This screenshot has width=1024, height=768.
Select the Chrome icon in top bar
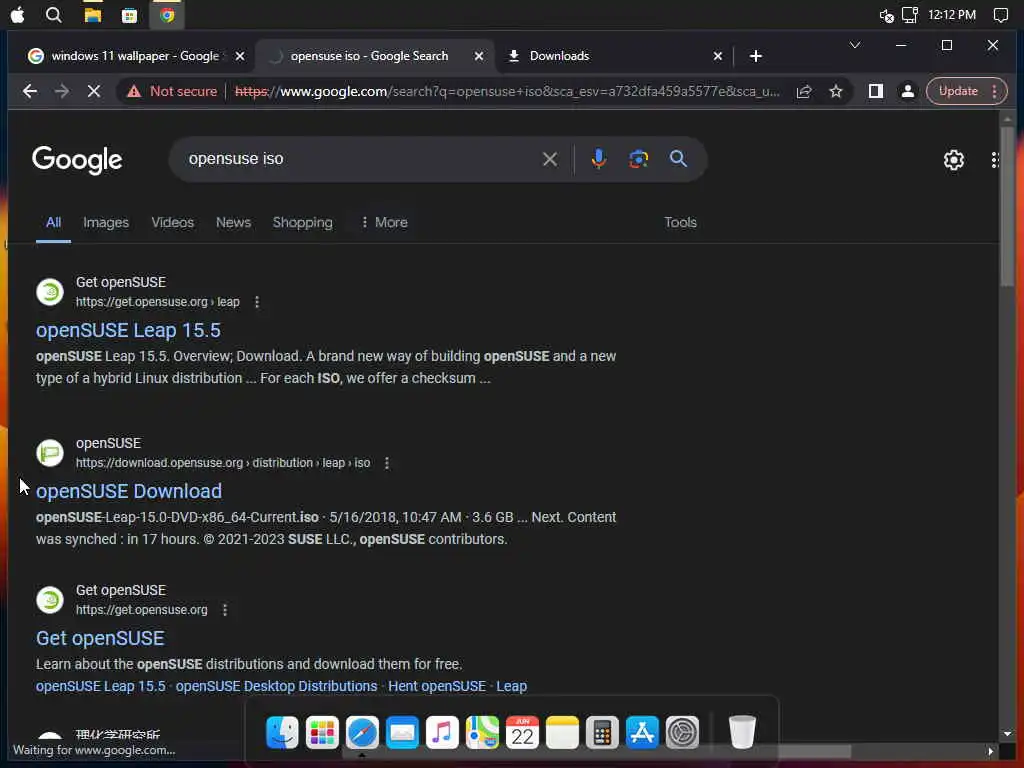click(x=167, y=15)
